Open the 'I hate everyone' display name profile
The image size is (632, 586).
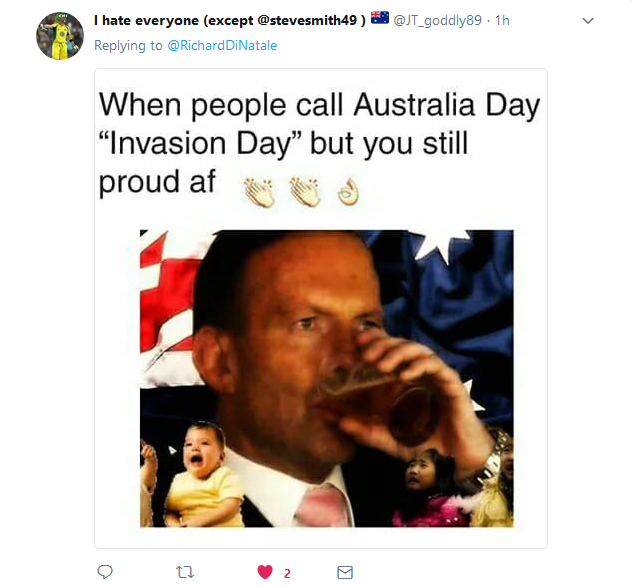[x=230, y=20]
